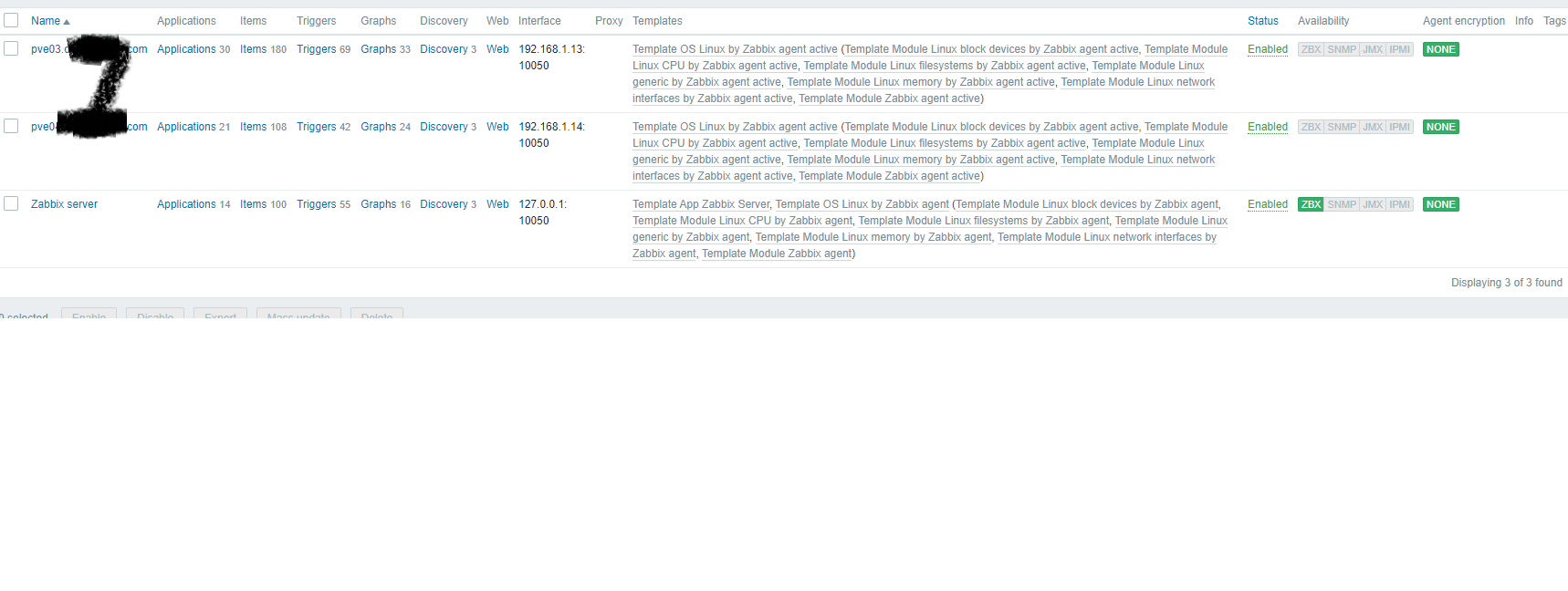View Items 180 of pve03 host
1568x591 pixels.
[x=254, y=49]
